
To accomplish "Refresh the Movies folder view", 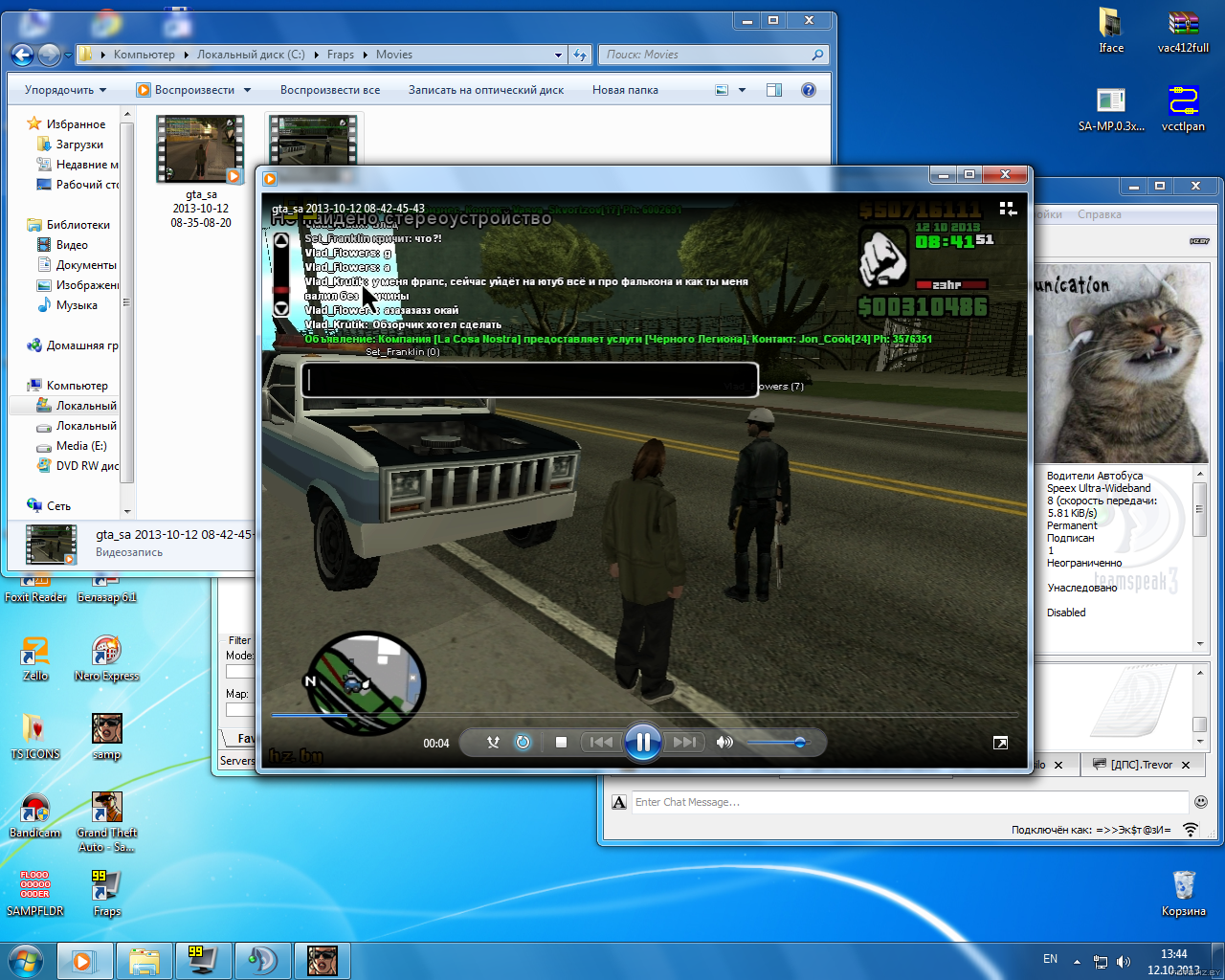I will point(580,56).
